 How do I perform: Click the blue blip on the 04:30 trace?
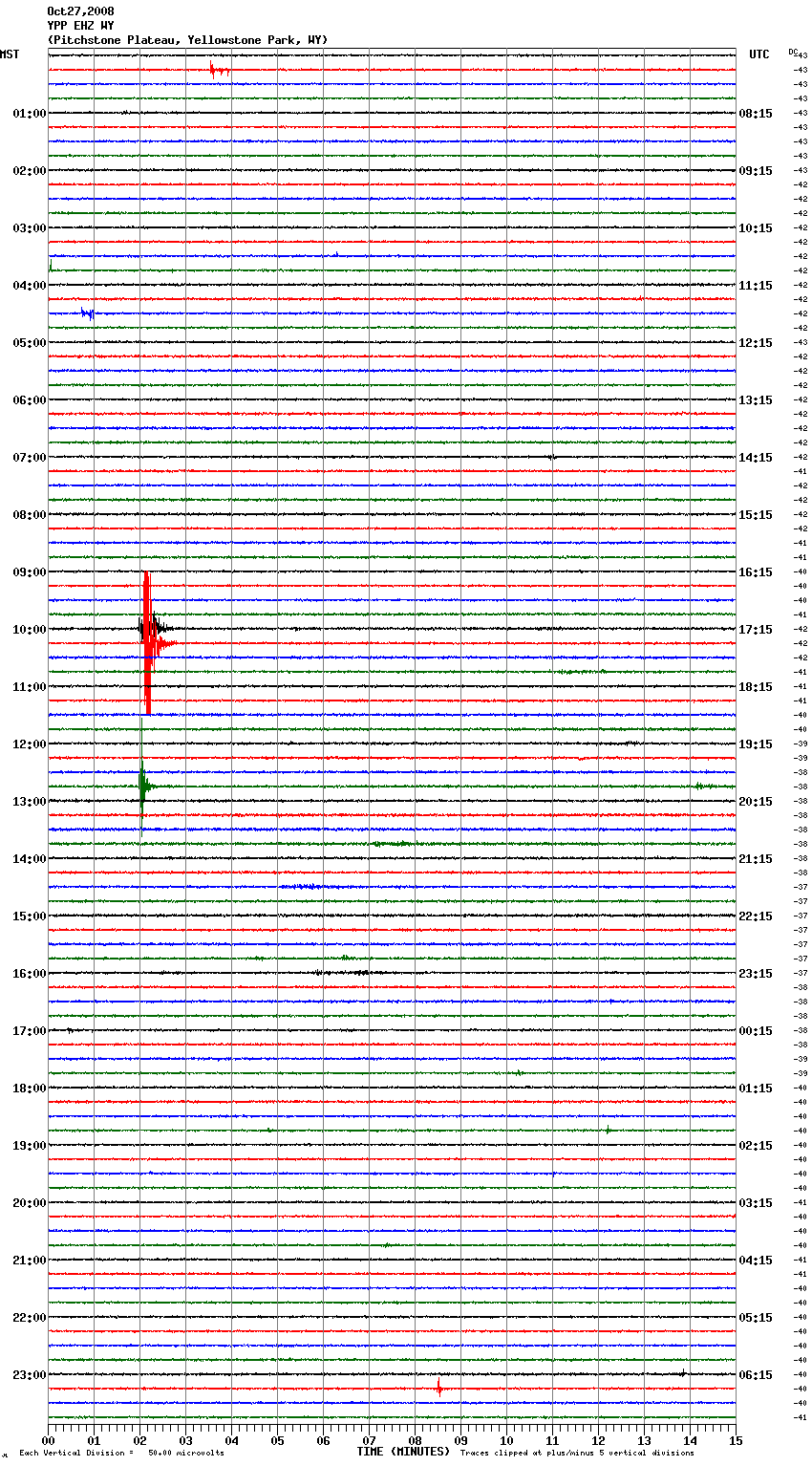tap(88, 313)
